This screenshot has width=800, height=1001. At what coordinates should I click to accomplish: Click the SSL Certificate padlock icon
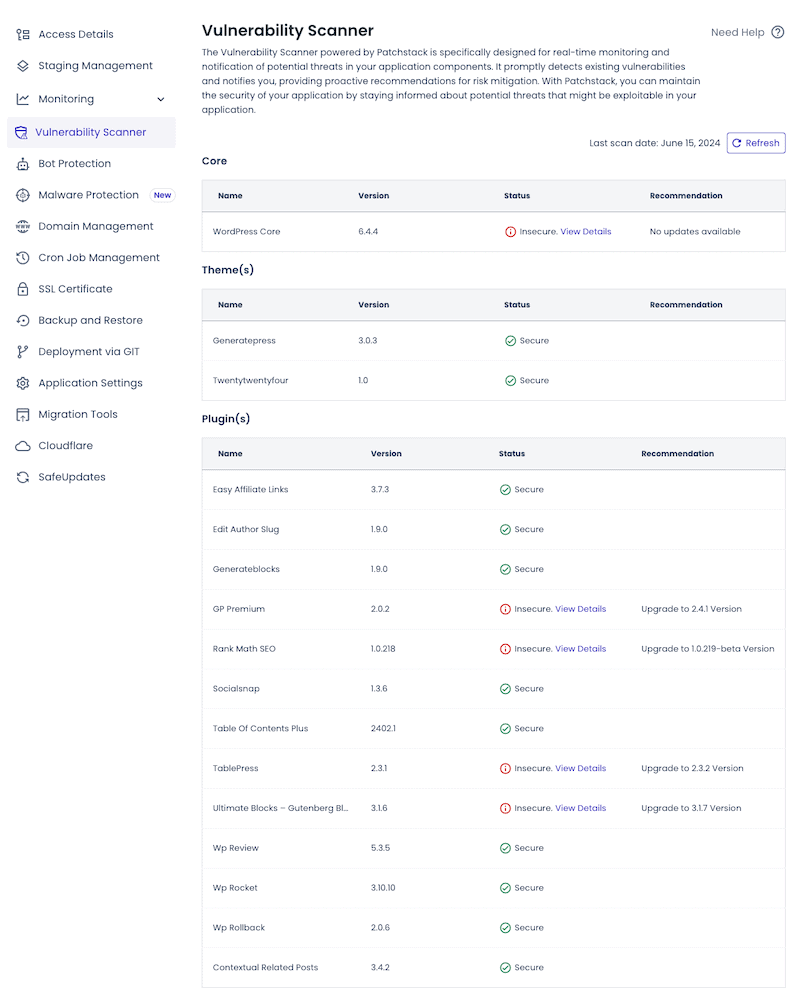point(21,288)
